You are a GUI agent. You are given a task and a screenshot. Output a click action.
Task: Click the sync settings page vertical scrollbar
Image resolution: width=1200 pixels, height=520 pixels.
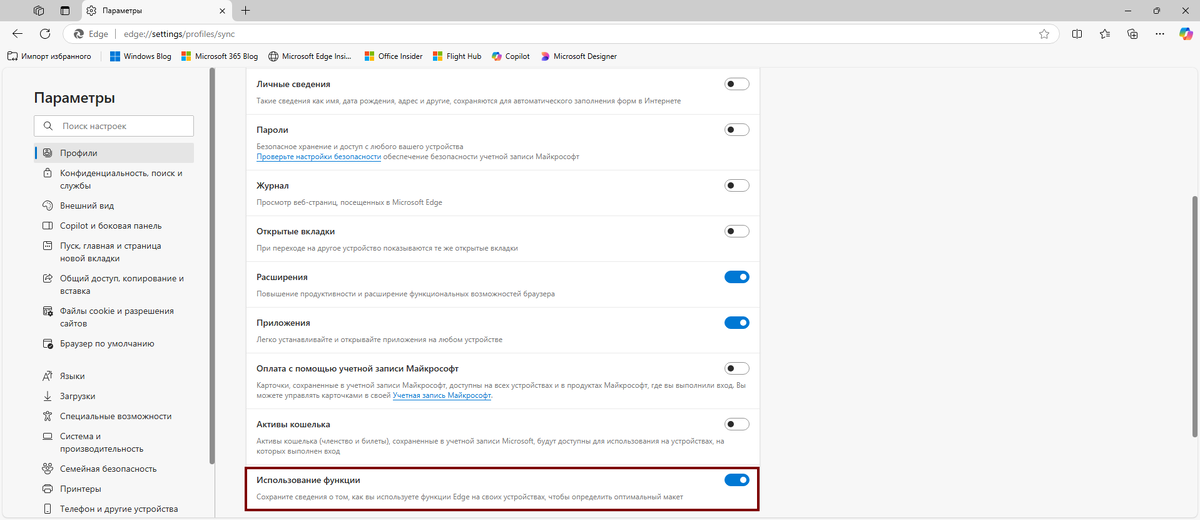tap(1195, 315)
